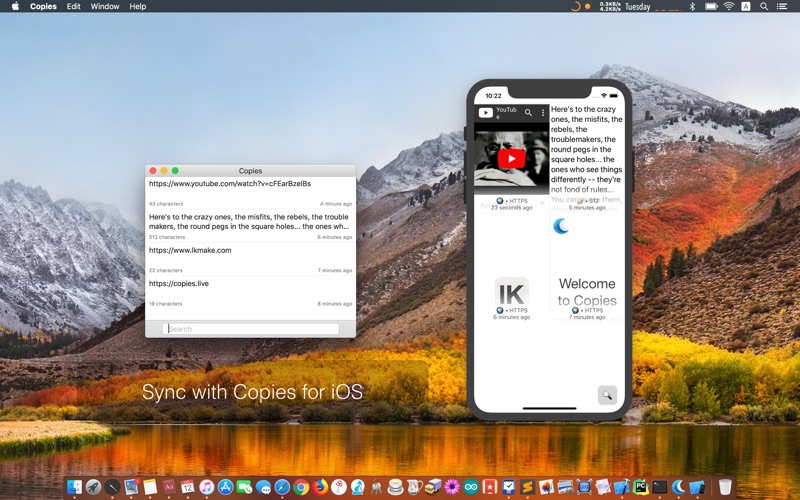Click Tuesday in the menu bar

[x=637, y=7]
